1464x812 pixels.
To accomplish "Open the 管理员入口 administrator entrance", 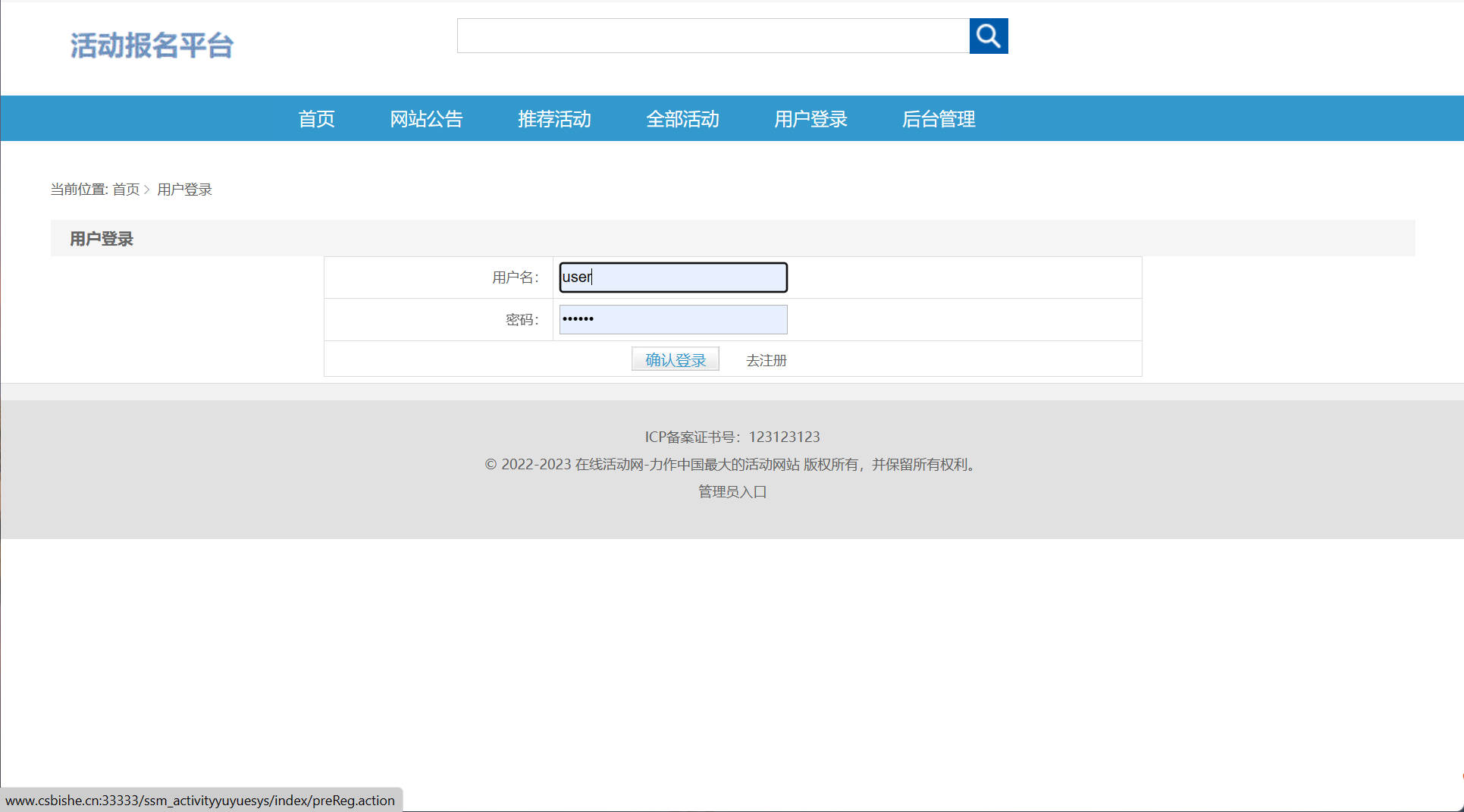I will click(x=732, y=491).
